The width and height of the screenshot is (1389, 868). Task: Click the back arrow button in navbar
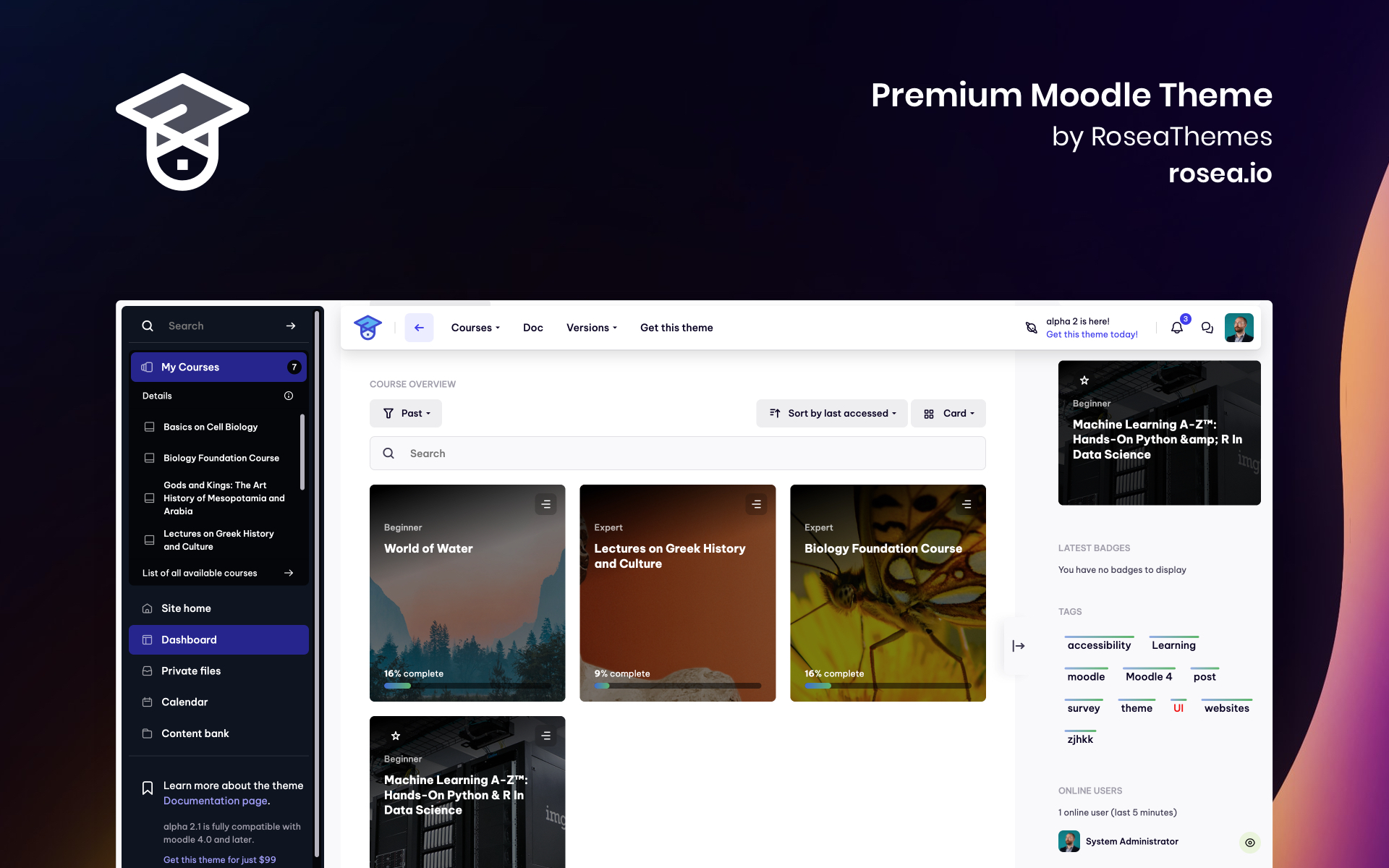419,328
